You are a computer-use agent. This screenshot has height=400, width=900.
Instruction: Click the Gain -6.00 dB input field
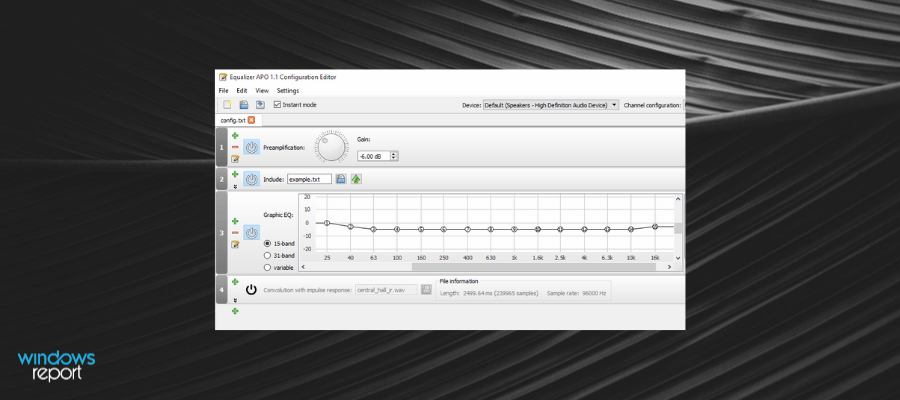[373, 156]
